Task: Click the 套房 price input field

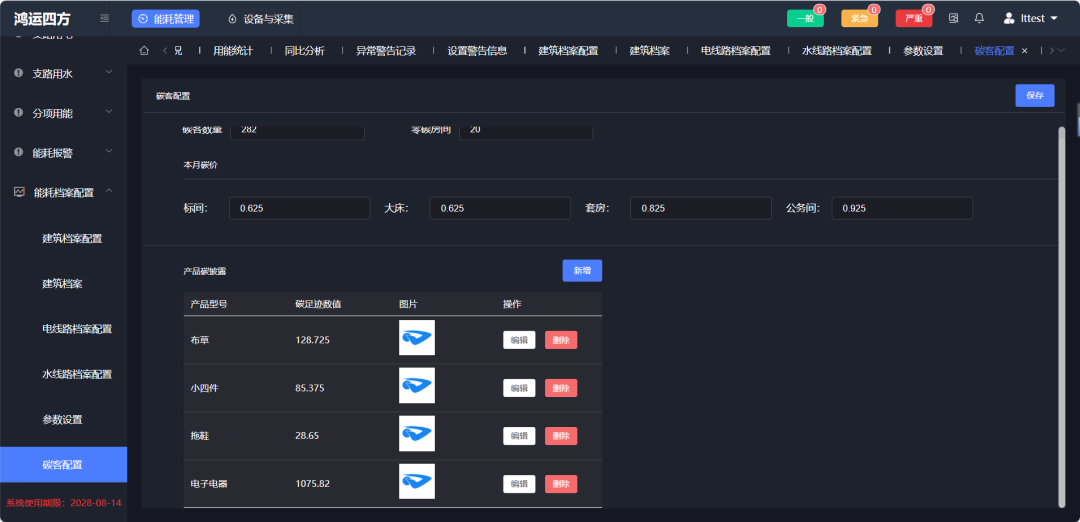Action: pos(702,208)
